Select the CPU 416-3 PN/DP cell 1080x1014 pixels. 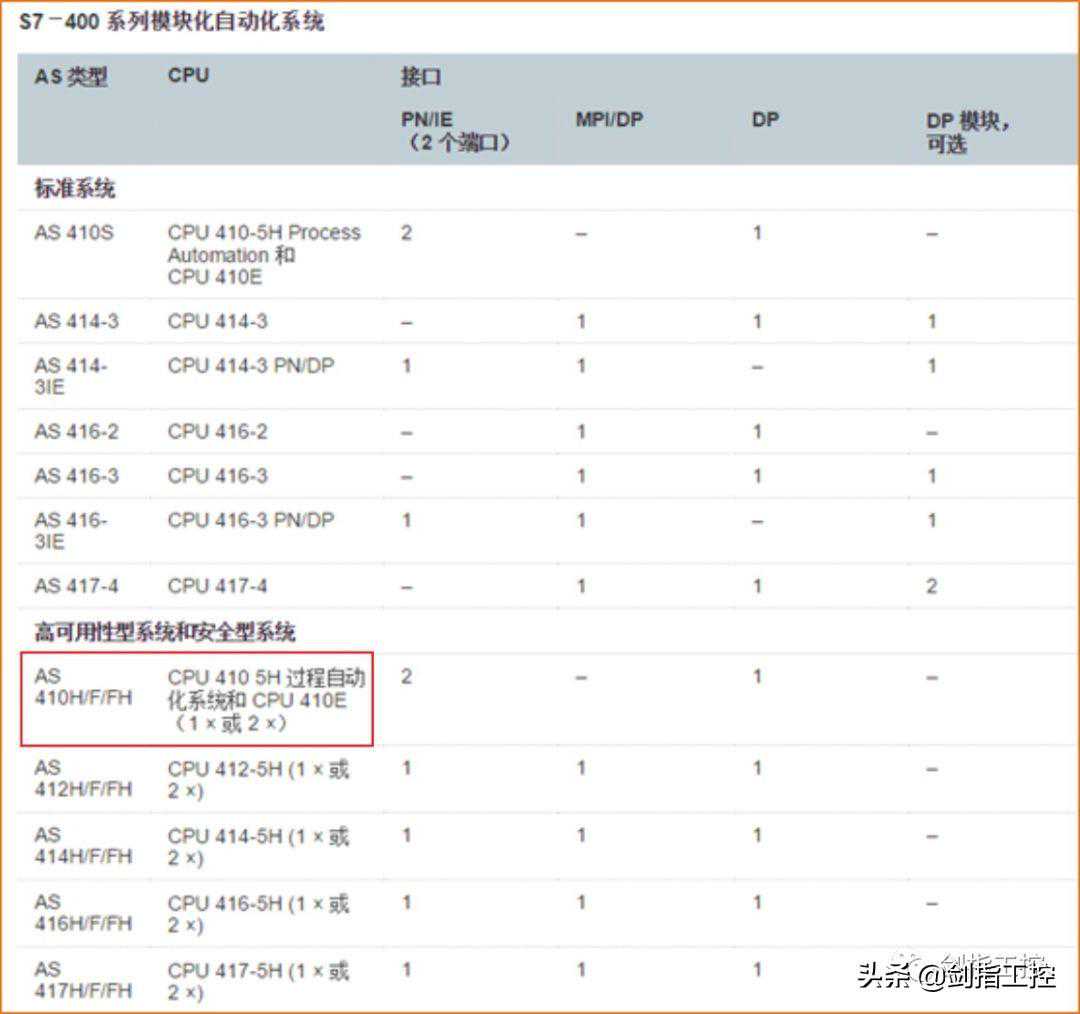click(251, 520)
